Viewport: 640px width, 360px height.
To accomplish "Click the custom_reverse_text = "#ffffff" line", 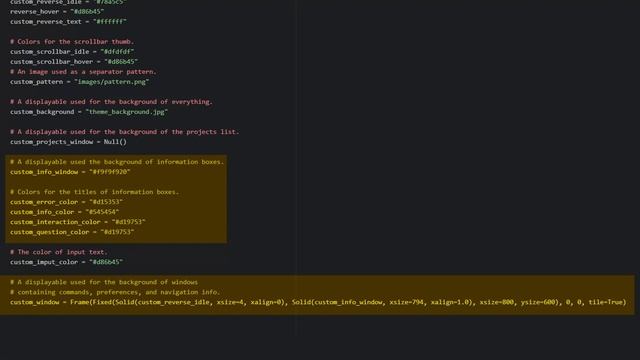I will [68, 22].
